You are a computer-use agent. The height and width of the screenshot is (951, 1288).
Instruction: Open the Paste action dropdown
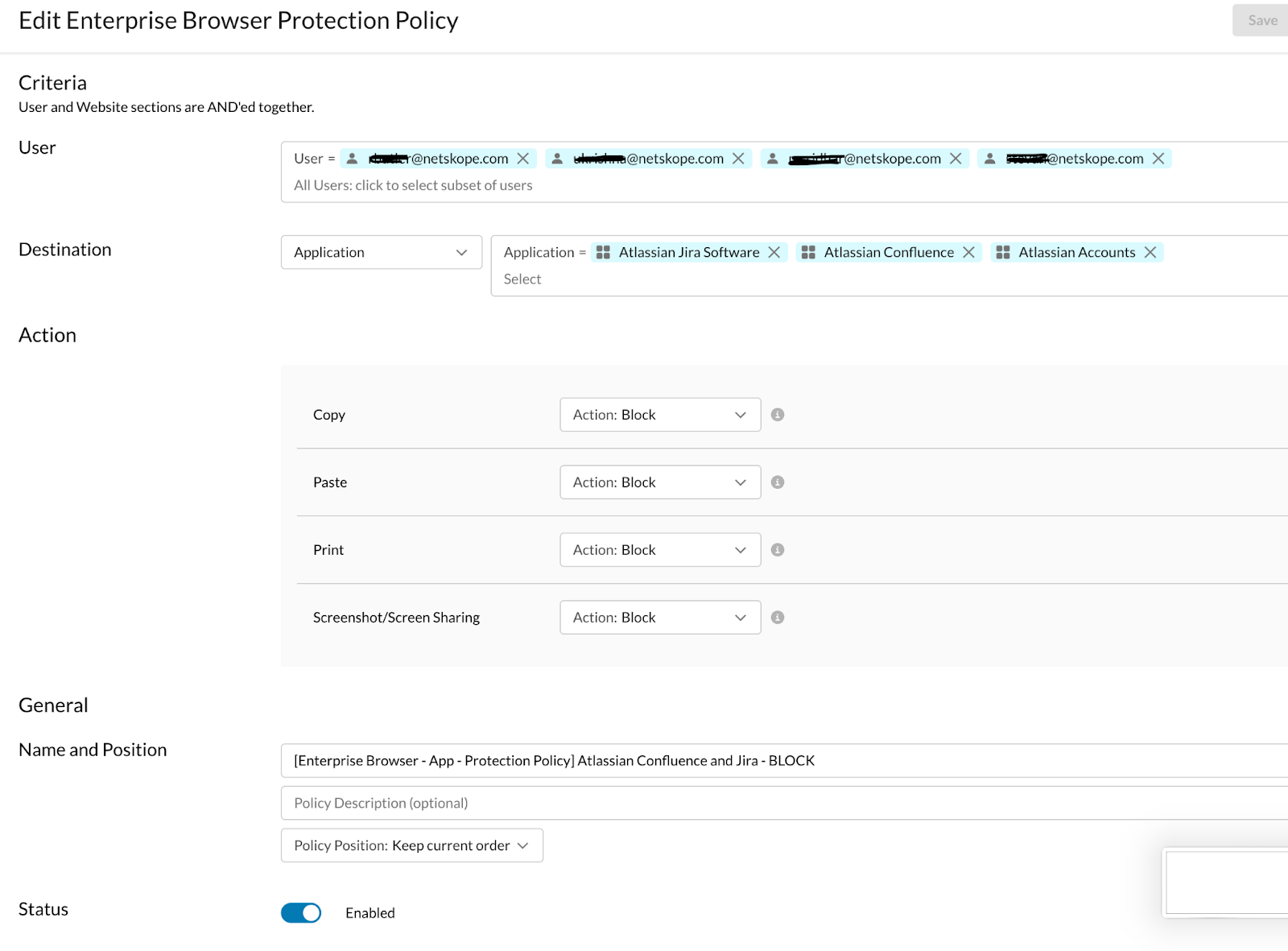point(660,482)
